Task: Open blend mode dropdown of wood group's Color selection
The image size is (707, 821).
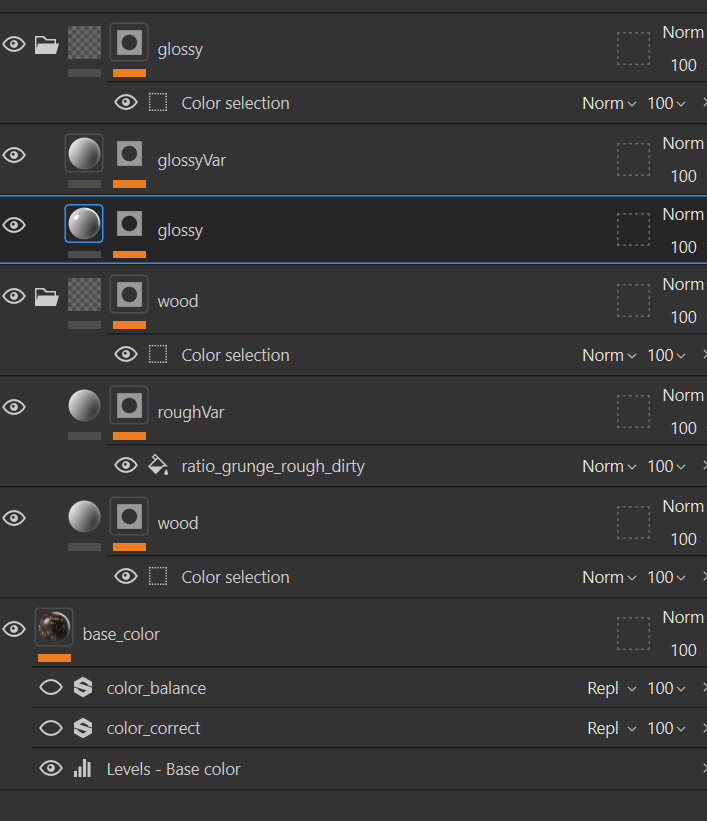Action: pos(609,355)
